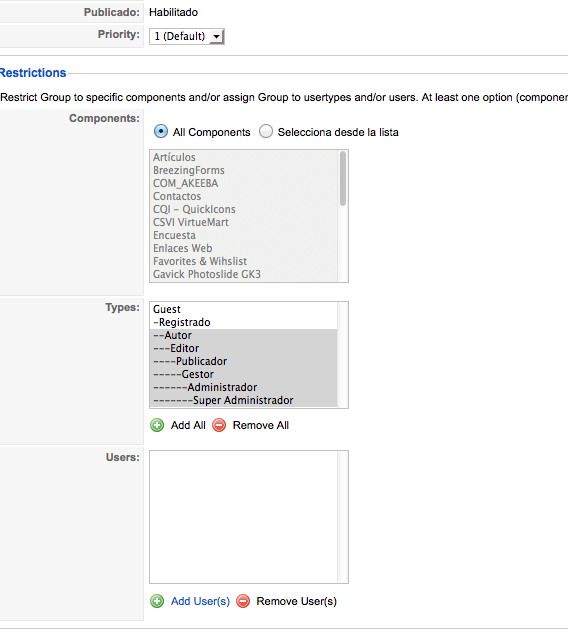This screenshot has width=568, height=633.
Task: Select Super Administrador user type
Action: tap(243, 400)
